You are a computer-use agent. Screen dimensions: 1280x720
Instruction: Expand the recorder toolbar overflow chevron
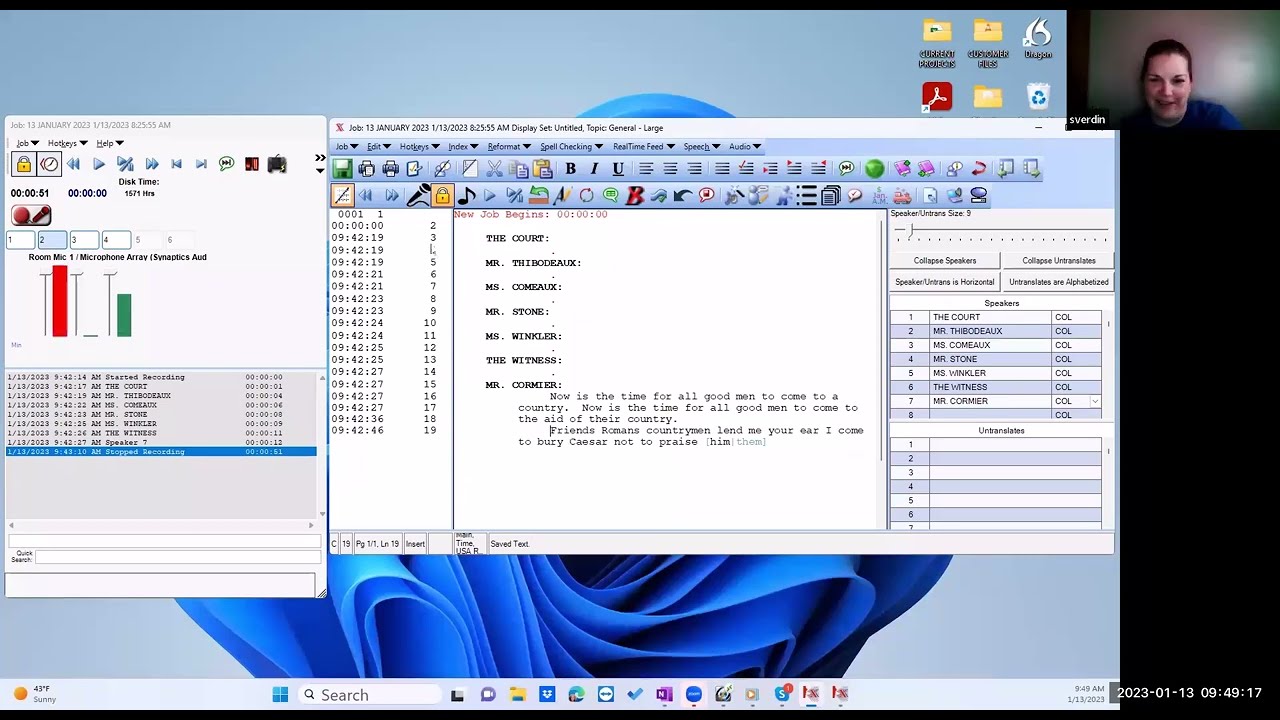[x=320, y=158]
